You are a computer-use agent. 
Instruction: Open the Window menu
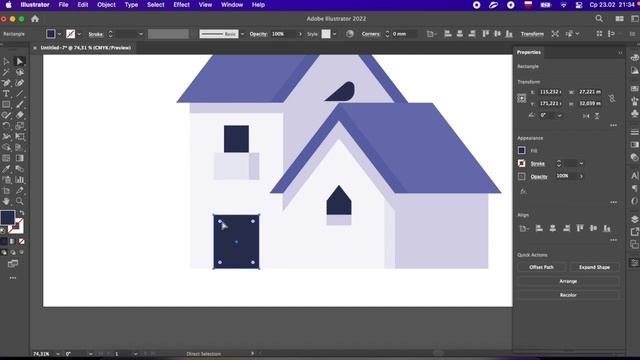coord(232,5)
